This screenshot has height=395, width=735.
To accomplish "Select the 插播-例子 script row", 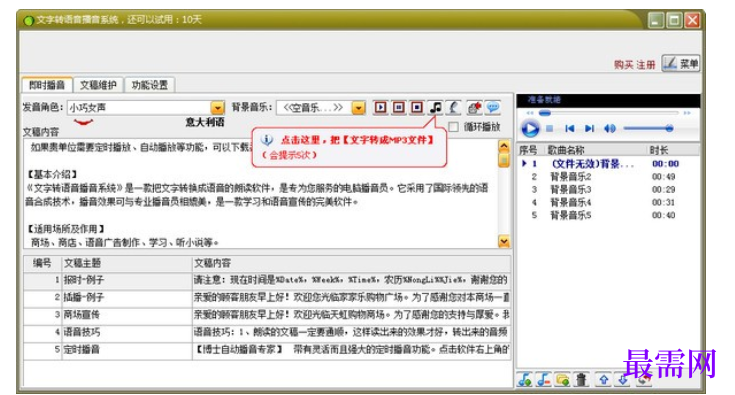I will pos(267,298).
